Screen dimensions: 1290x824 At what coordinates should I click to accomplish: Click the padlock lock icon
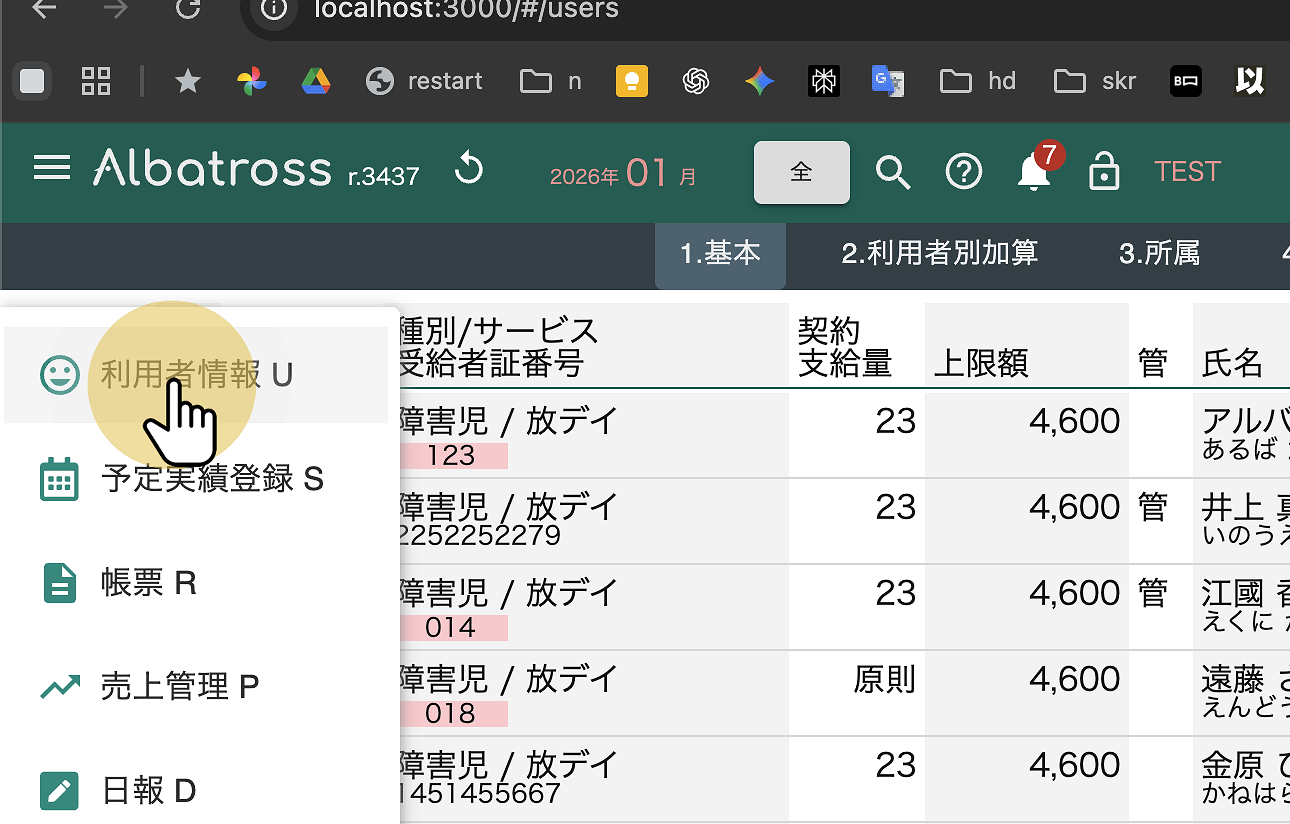point(1103,172)
